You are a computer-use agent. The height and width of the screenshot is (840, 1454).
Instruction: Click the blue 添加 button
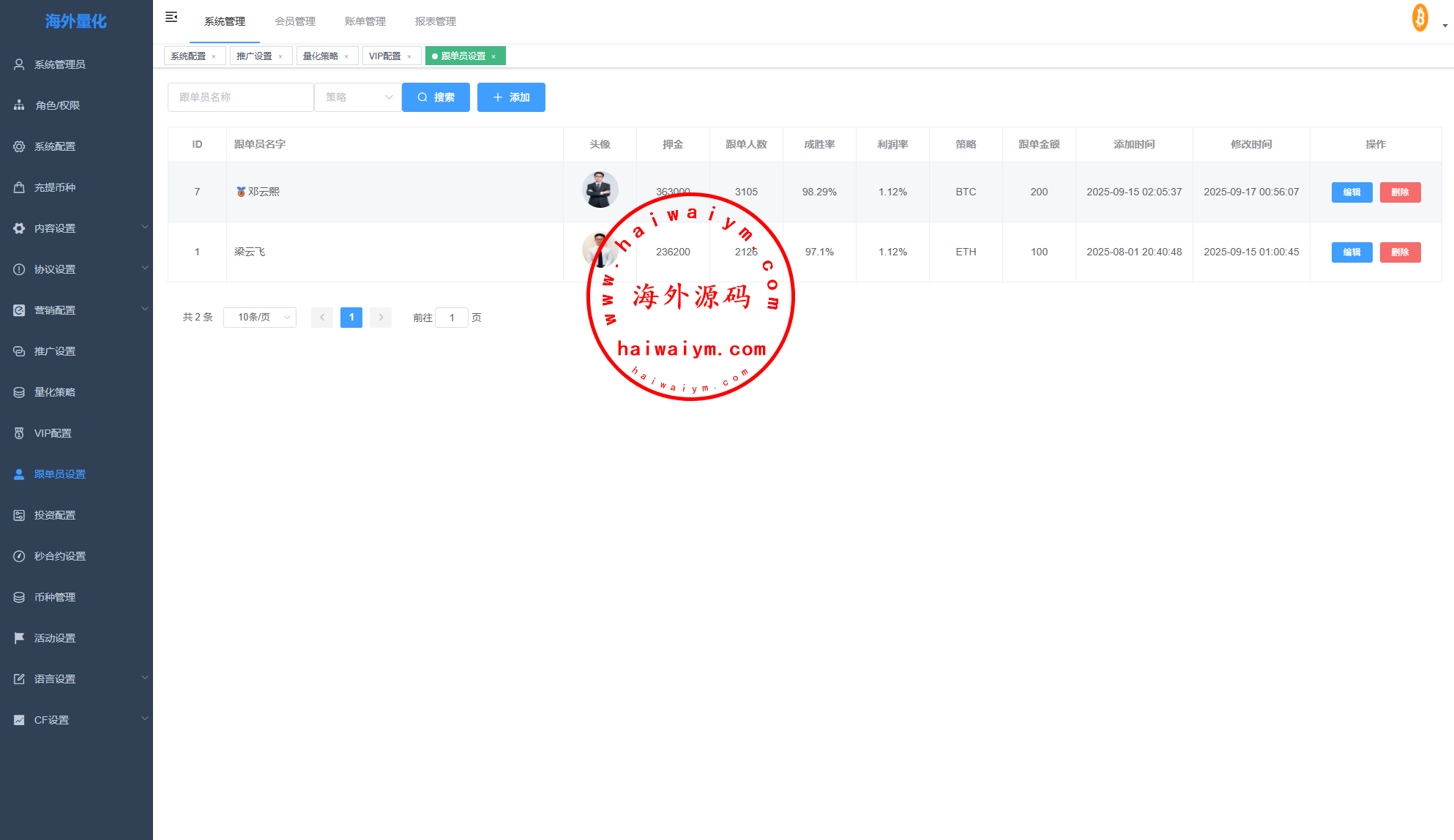coord(511,97)
